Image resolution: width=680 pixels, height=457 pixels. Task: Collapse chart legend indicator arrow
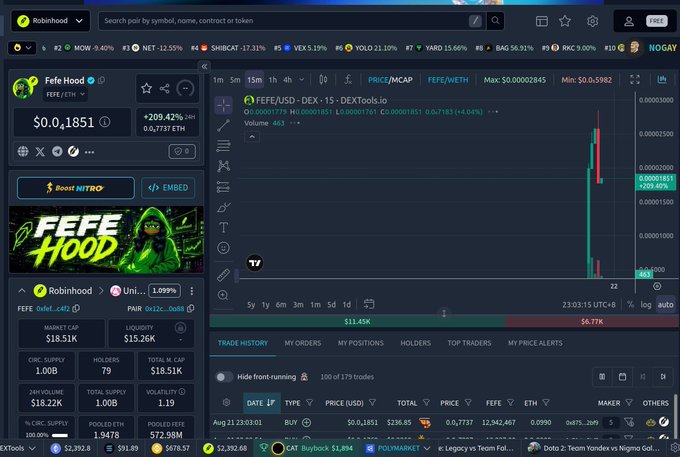(252, 137)
